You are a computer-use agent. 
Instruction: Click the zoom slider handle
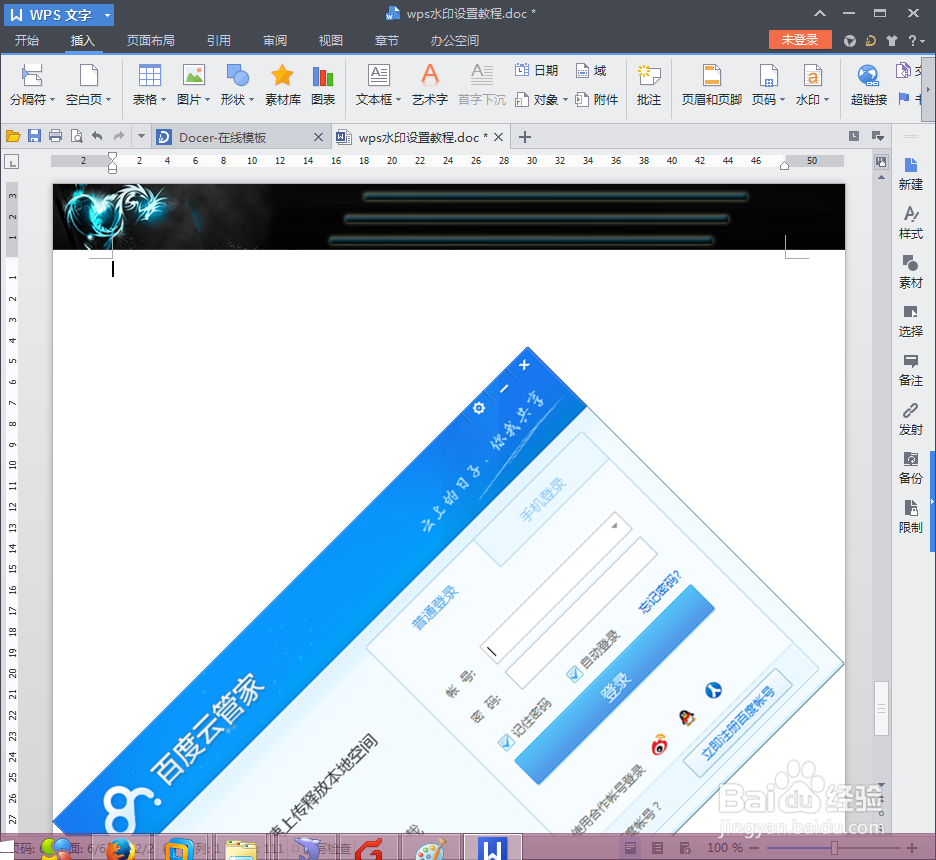835,847
